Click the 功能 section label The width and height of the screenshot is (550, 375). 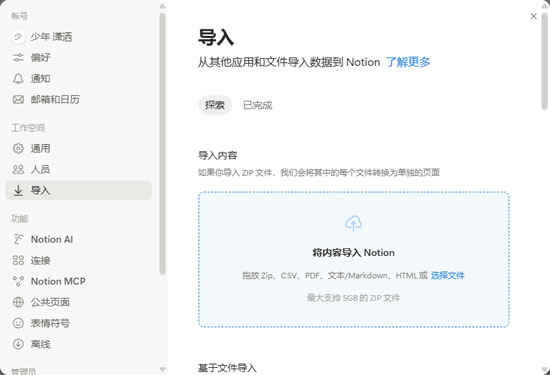pos(20,219)
